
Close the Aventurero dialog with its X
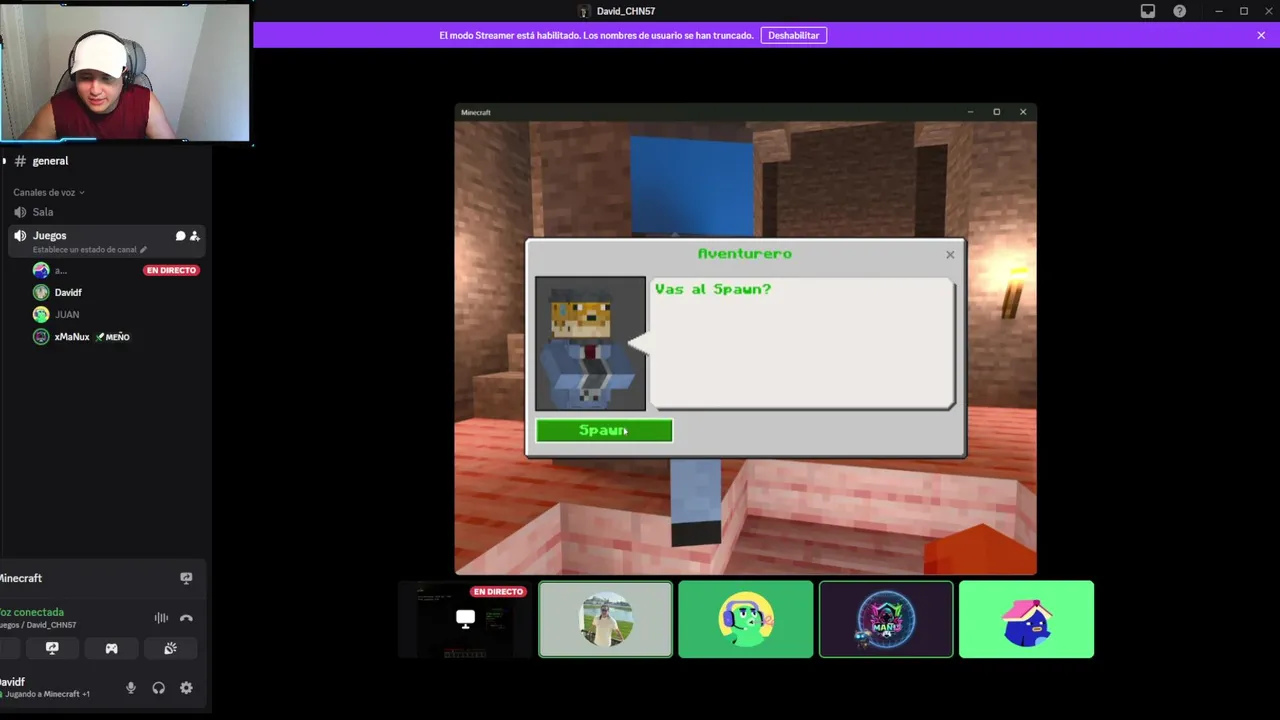pos(950,255)
